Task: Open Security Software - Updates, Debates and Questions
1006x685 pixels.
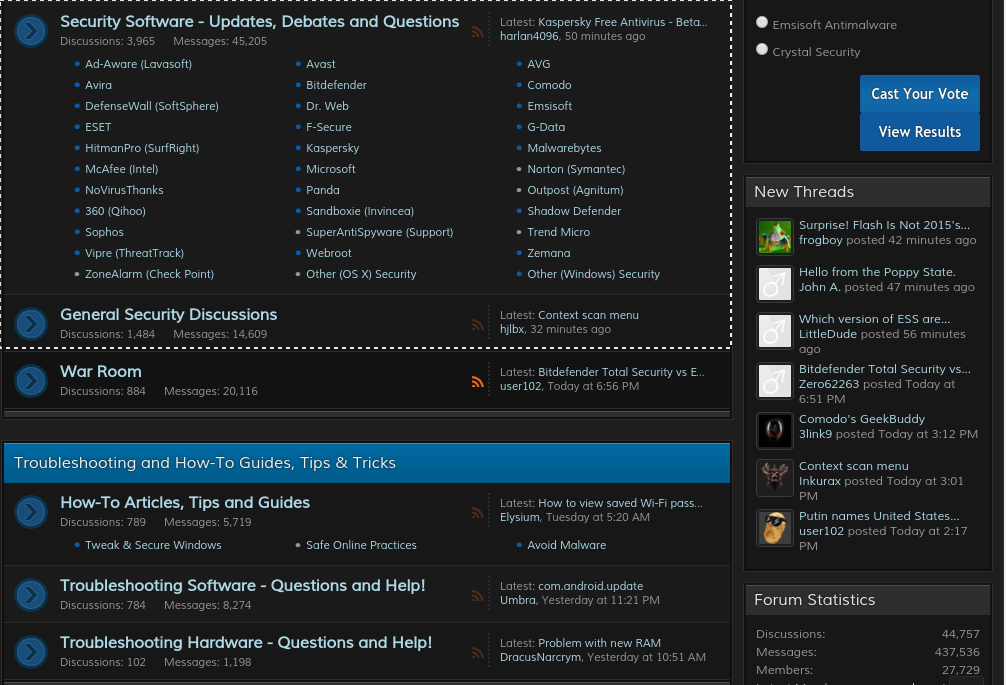Action: (259, 21)
